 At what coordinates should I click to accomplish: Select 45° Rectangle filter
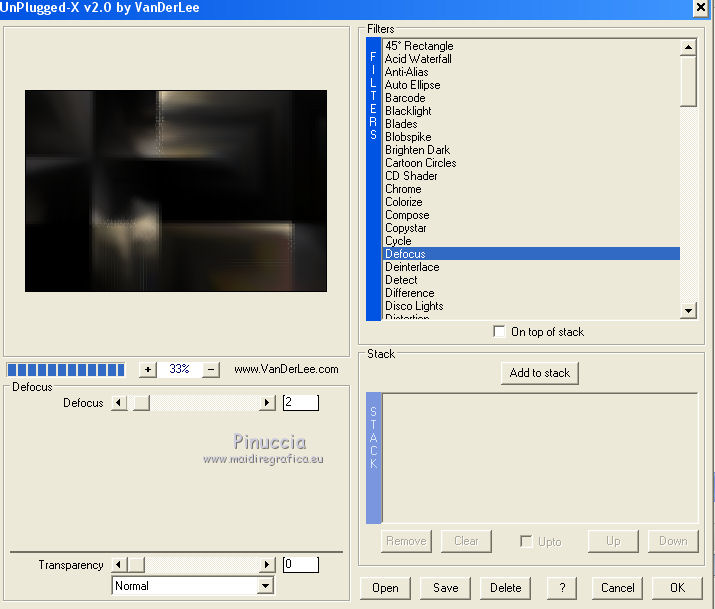coord(531,46)
